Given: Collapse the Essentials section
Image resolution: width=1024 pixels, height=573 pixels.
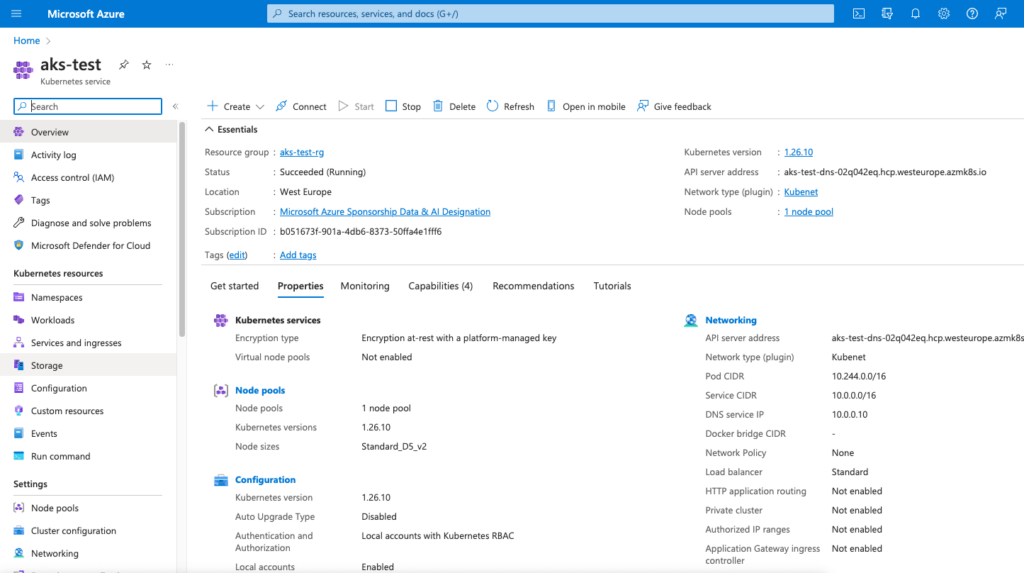Looking at the screenshot, I should [x=231, y=129].
